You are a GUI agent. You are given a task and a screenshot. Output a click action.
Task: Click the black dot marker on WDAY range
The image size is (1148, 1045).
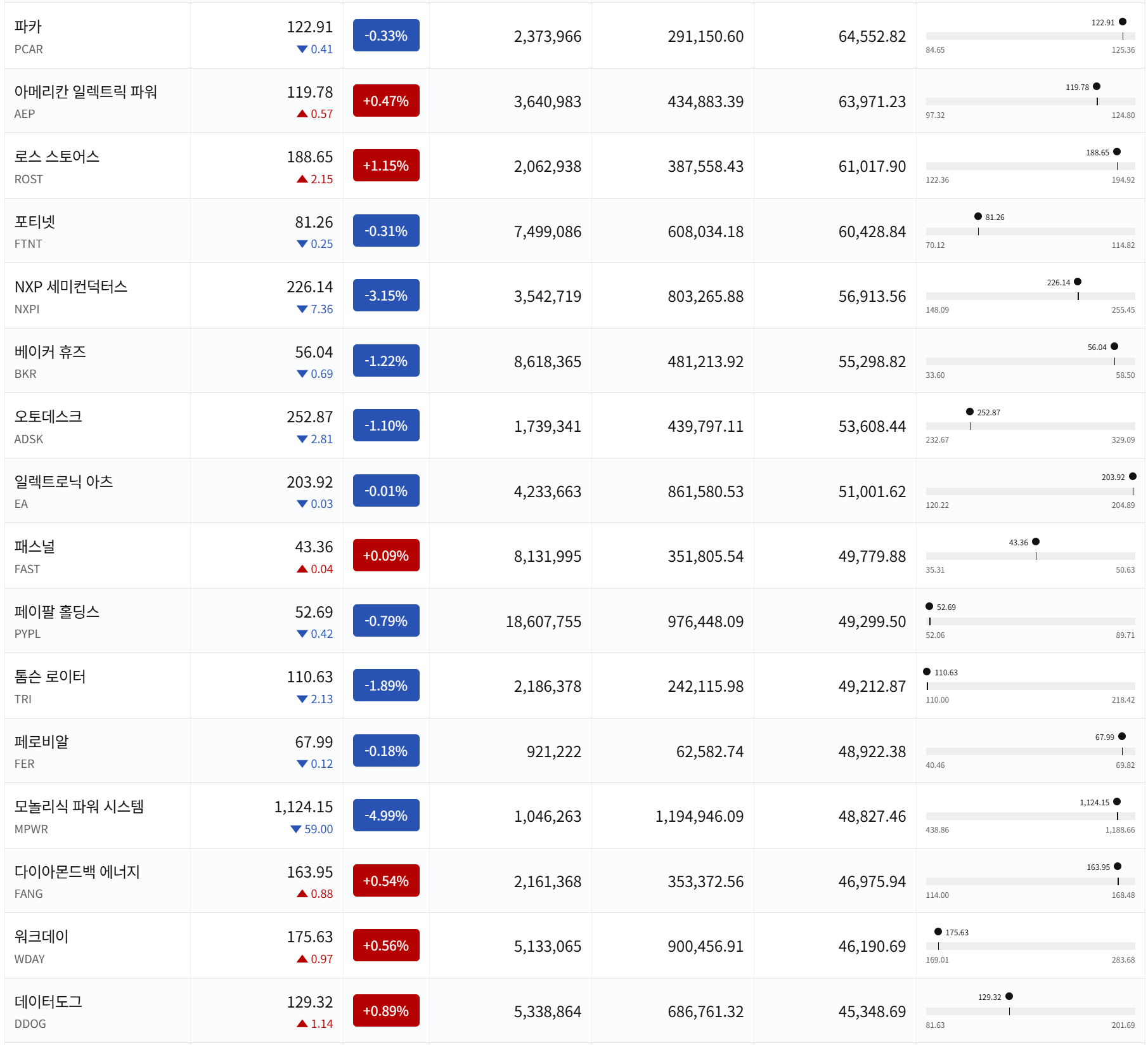click(x=938, y=931)
